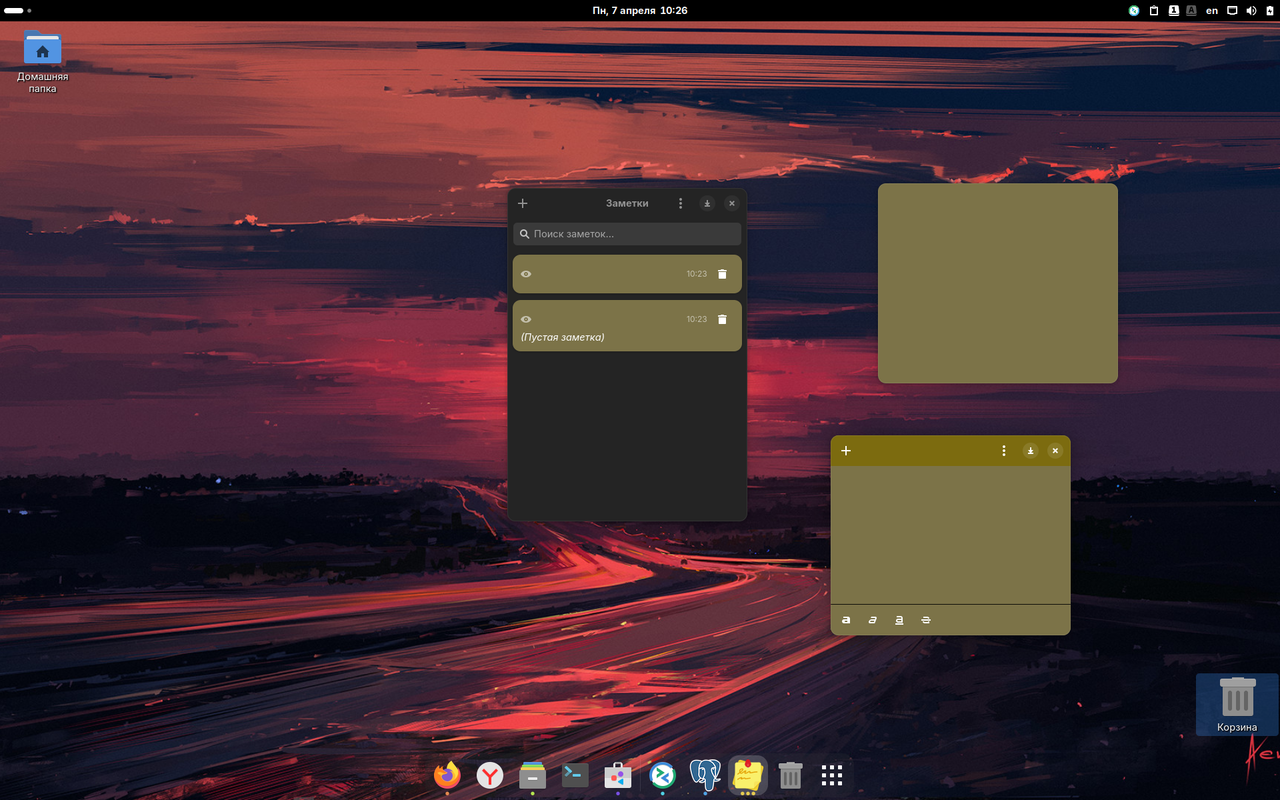The width and height of the screenshot is (1280, 800).
Task: Open the Activities pill in the top-left corner
Action: (18, 10)
